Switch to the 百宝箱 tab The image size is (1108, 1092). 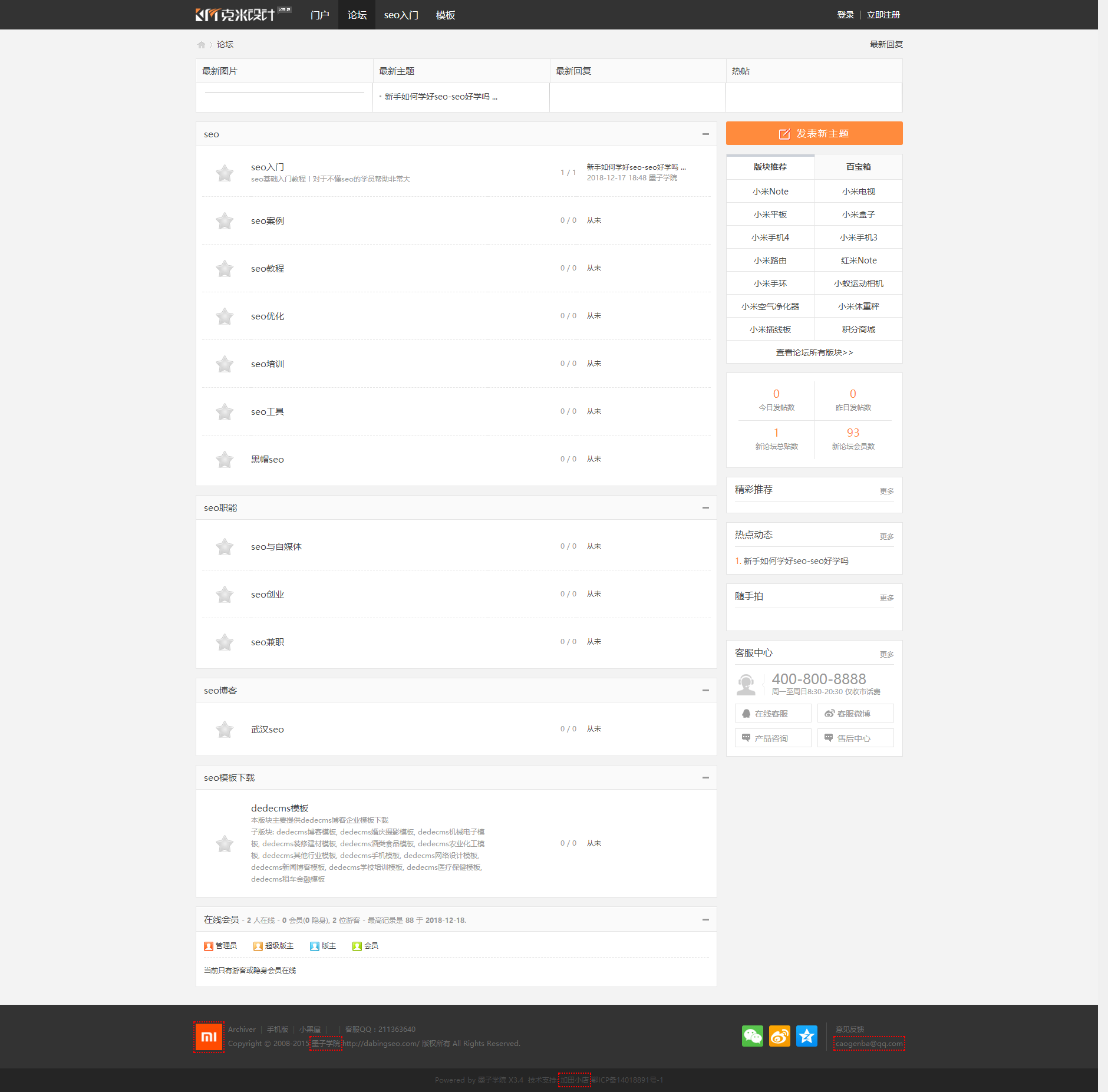click(858, 167)
